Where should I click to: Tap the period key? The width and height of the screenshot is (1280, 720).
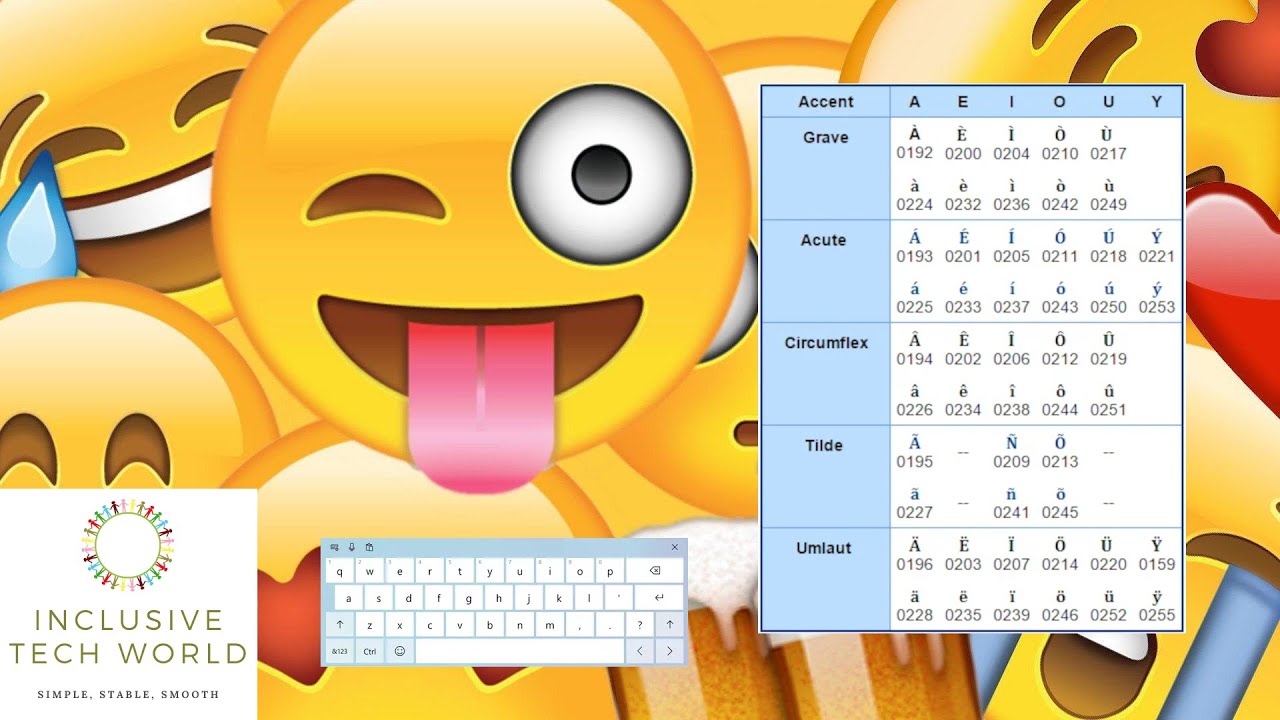(610, 624)
